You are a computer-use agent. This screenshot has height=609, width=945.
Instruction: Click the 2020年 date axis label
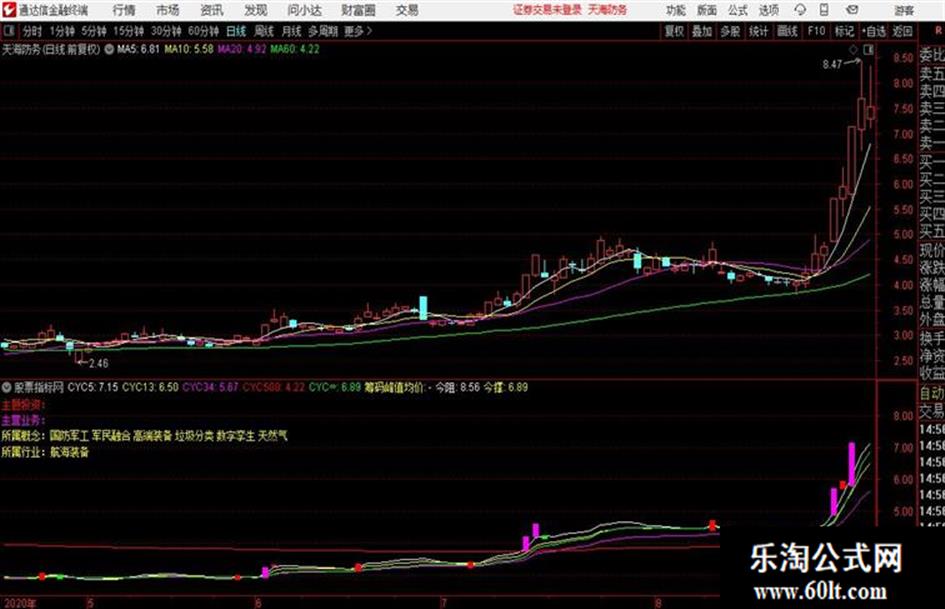click(x=19, y=603)
